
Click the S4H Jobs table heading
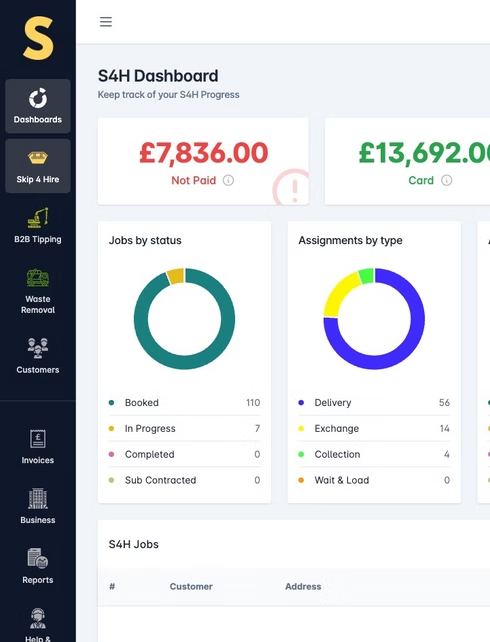coord(133,544)
